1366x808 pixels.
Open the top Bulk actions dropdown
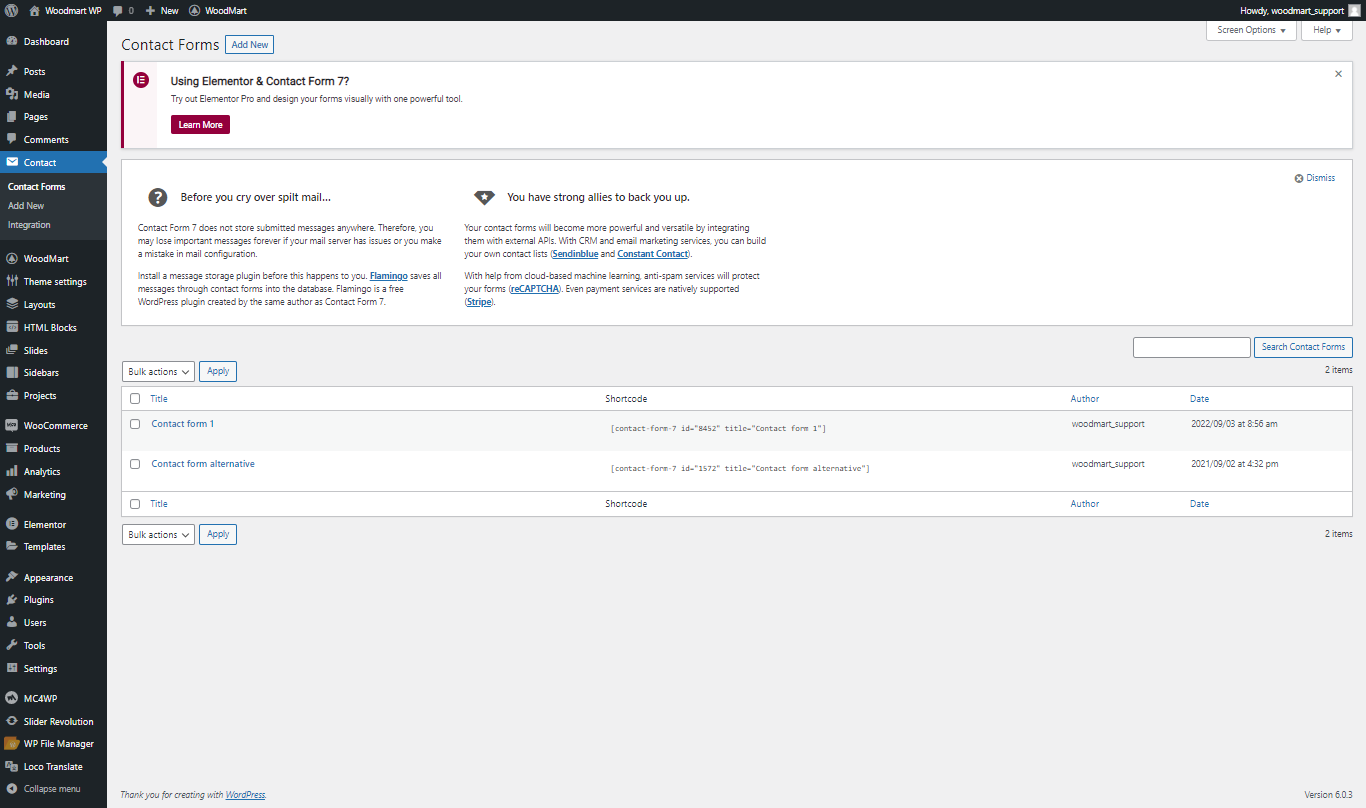pos(158,372)
